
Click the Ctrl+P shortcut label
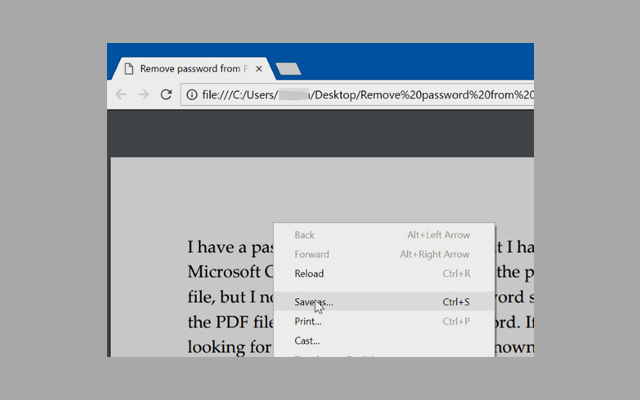pos(456,321)
